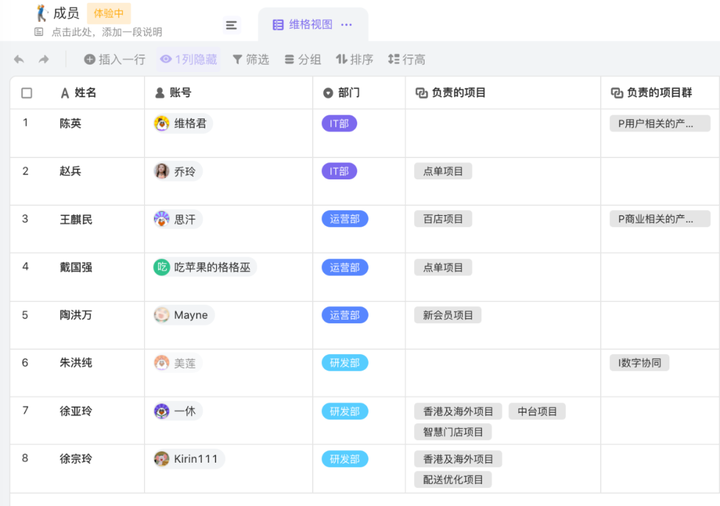Open the 中台项目 linked record

(x=537, y=411)
